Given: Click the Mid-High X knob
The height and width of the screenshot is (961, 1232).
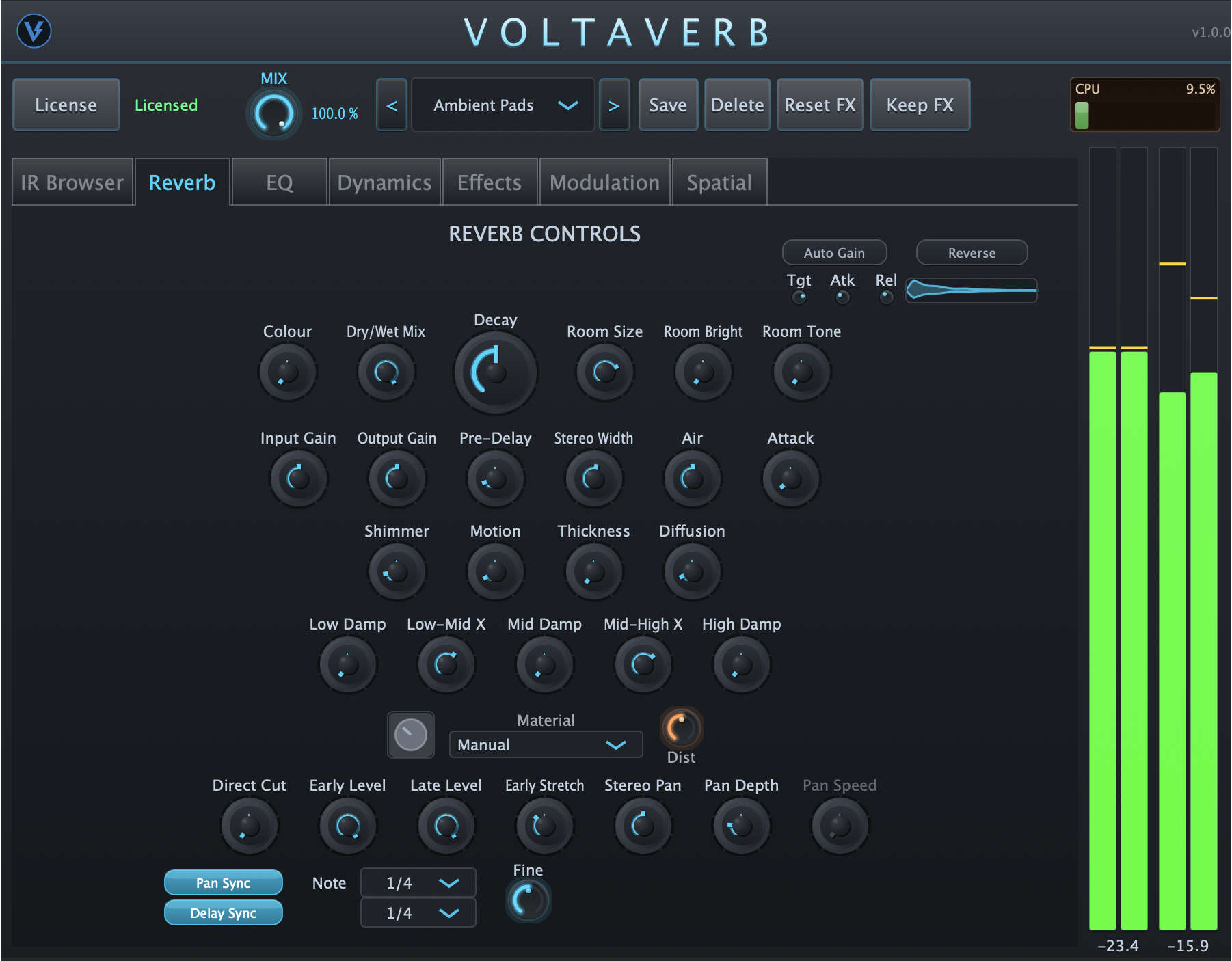Looking at the screenshot, I should pyautogui.click(x=643, y=664).
